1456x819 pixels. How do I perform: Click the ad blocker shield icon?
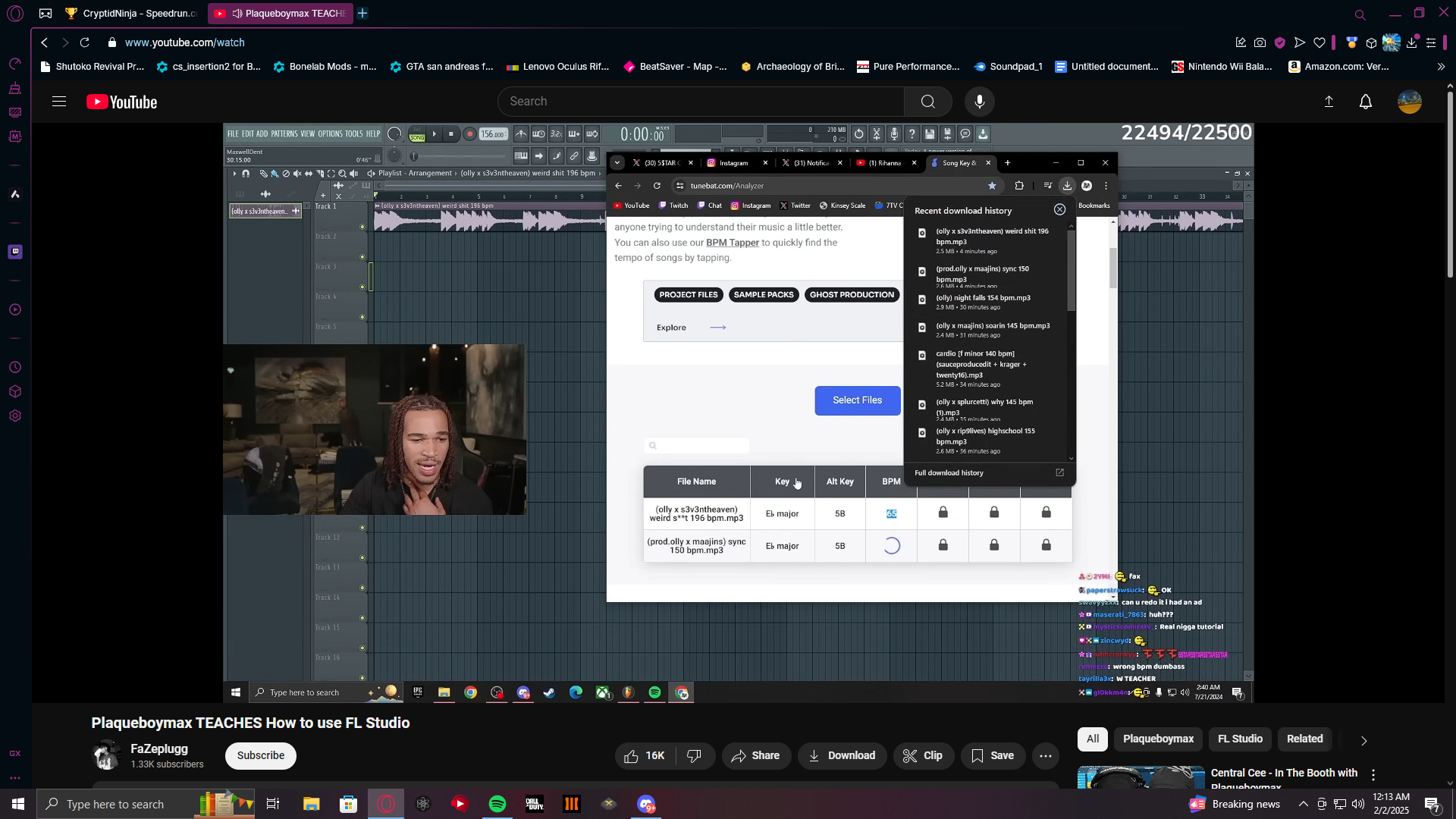pyautogui.click(x=1280, y=43)
